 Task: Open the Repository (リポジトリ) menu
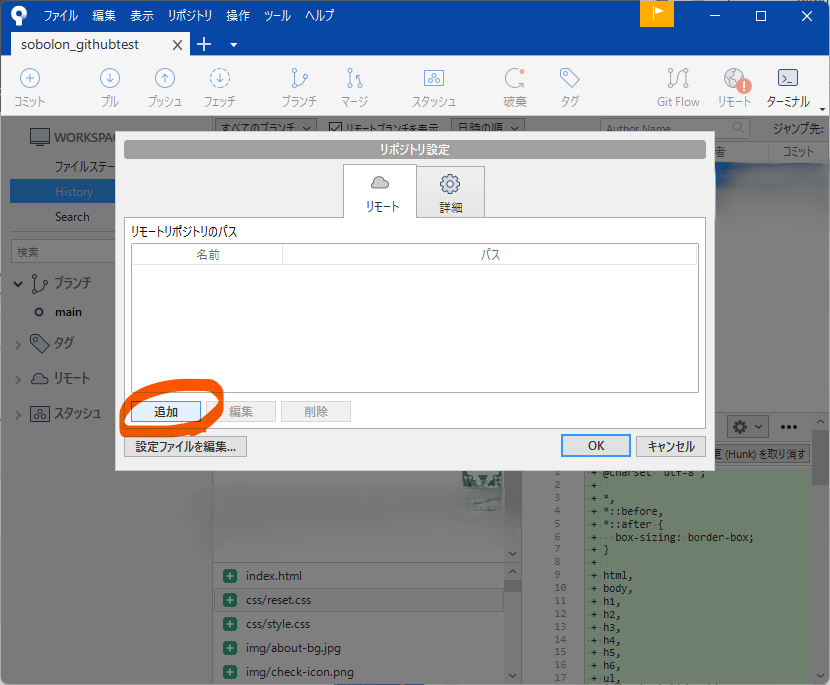pyautogui.click(x=190, y=15)
